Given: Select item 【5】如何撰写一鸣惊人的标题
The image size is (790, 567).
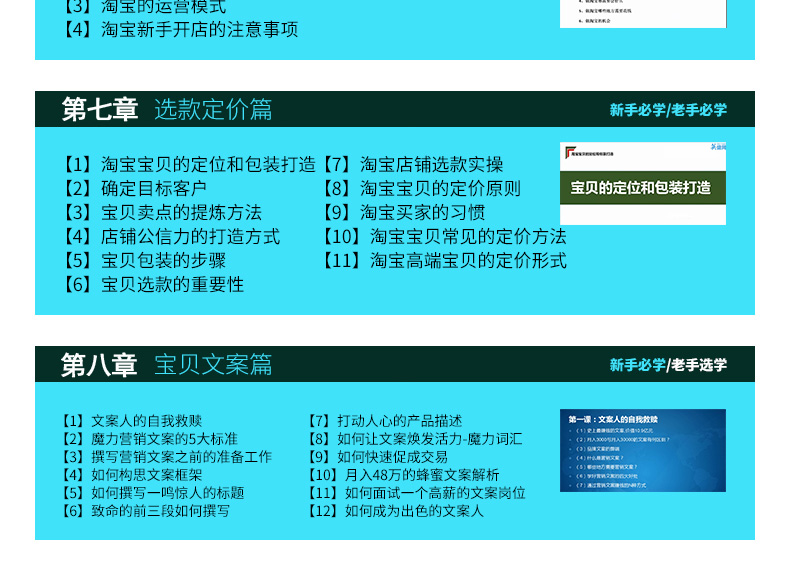Looking at the screenshot, I should pyautogui.click(x=153, y=493).
